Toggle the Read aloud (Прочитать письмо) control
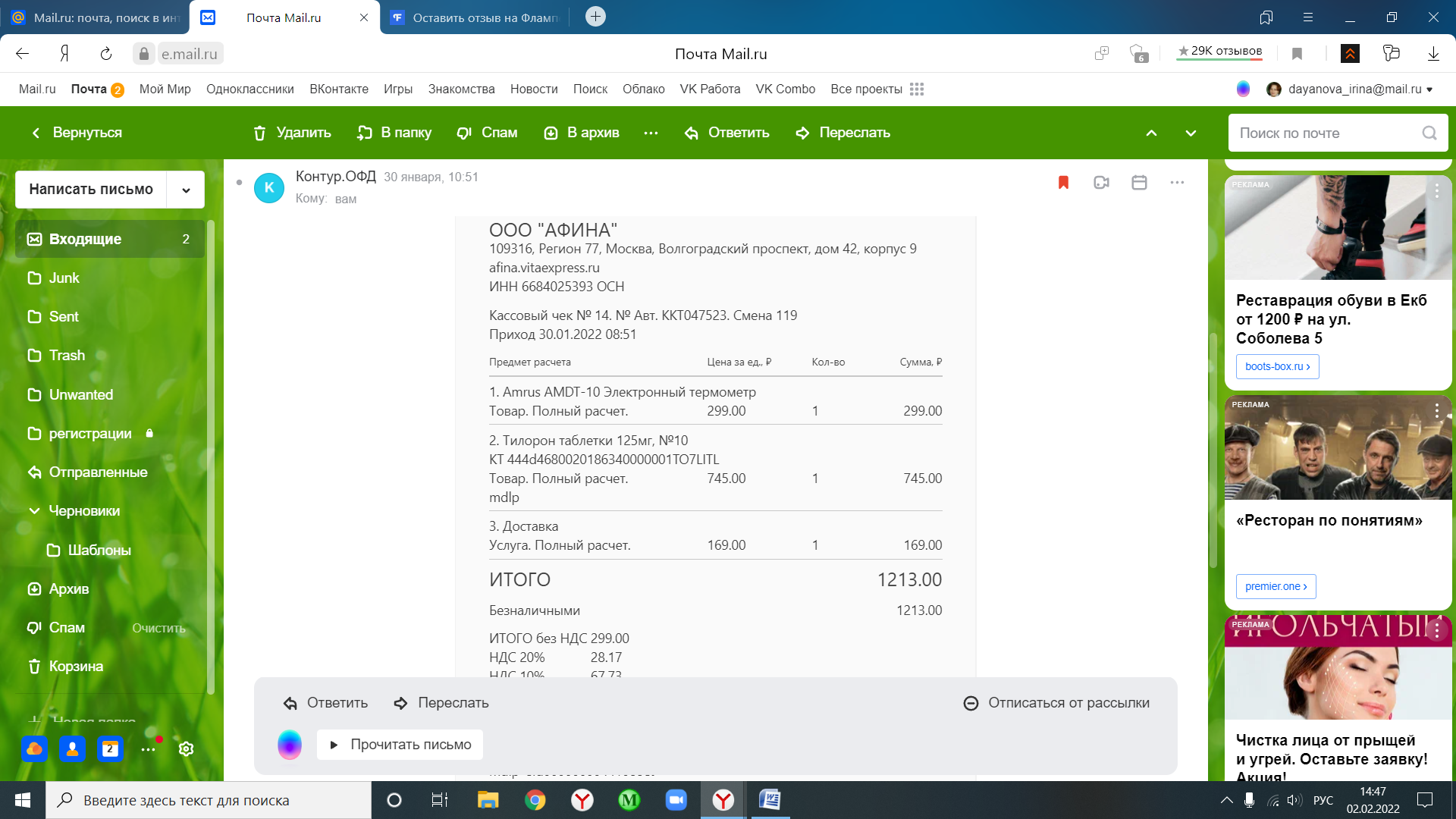 point(400,745)
